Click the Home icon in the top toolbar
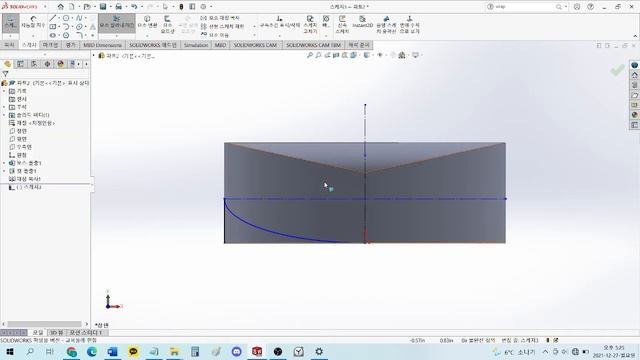640x360 pixels. tap(60, 7)
